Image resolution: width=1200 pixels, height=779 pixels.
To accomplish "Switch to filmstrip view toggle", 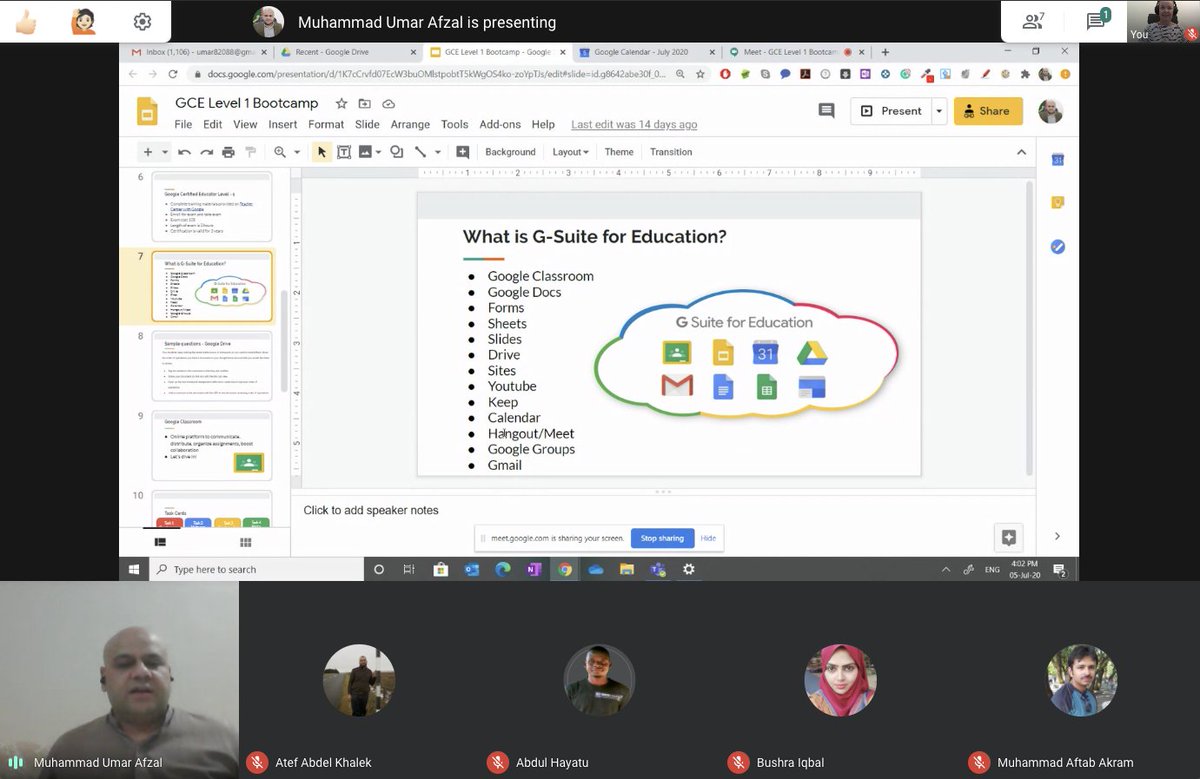I will click(x=160, y=542).
